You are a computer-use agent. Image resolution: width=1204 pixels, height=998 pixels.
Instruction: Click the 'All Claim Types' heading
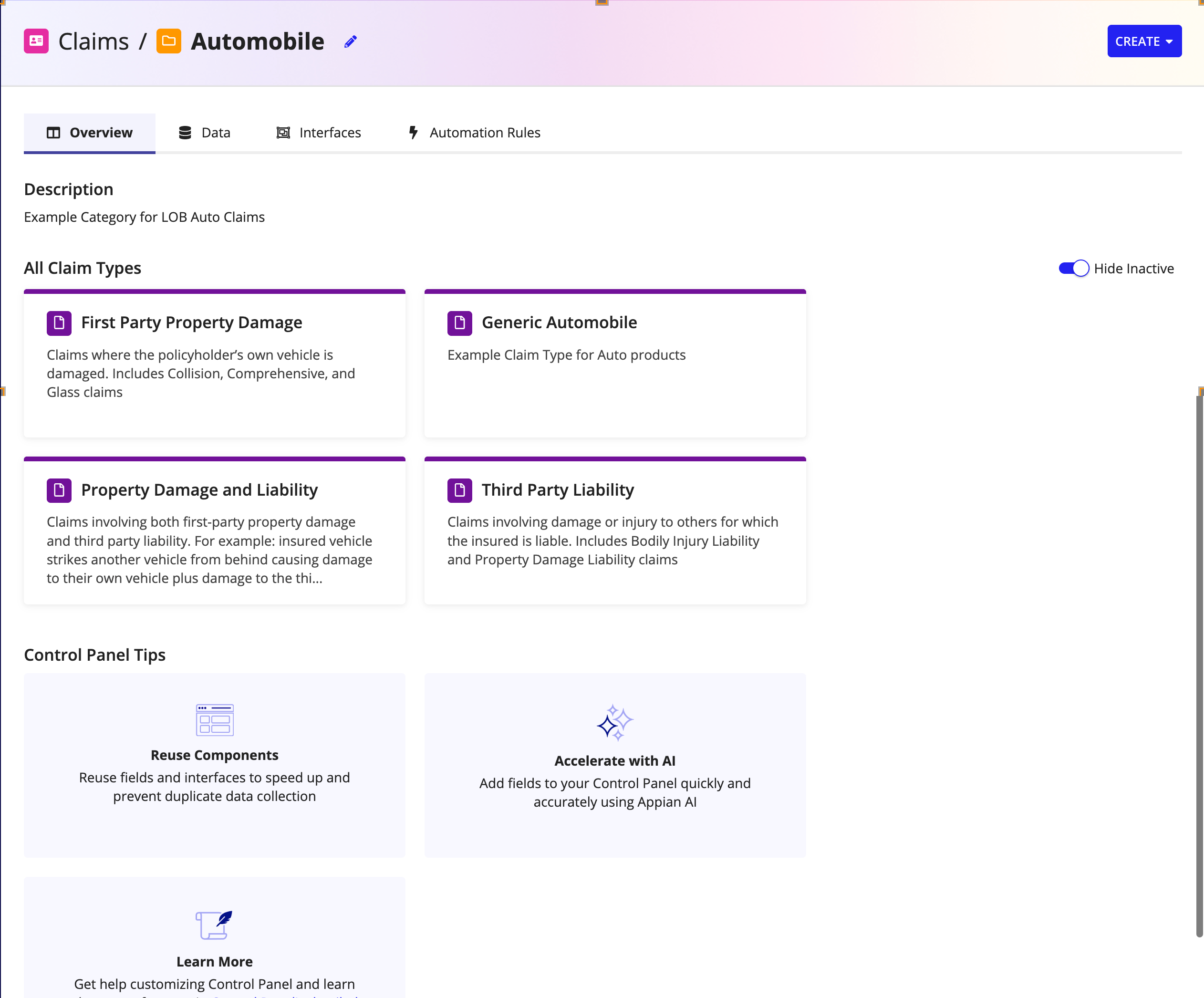(83, 268)
